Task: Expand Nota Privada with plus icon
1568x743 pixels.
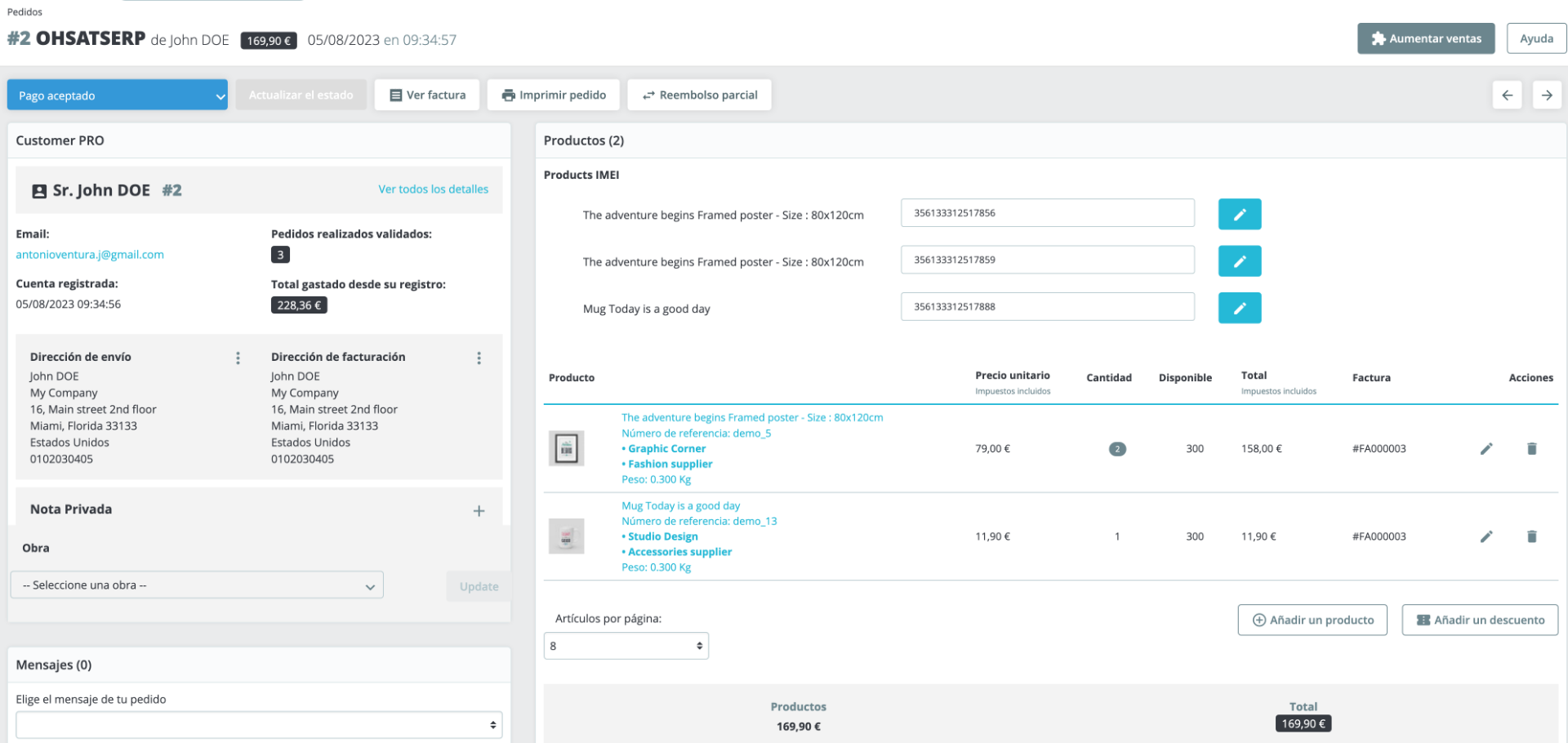Action: [479, 511]
